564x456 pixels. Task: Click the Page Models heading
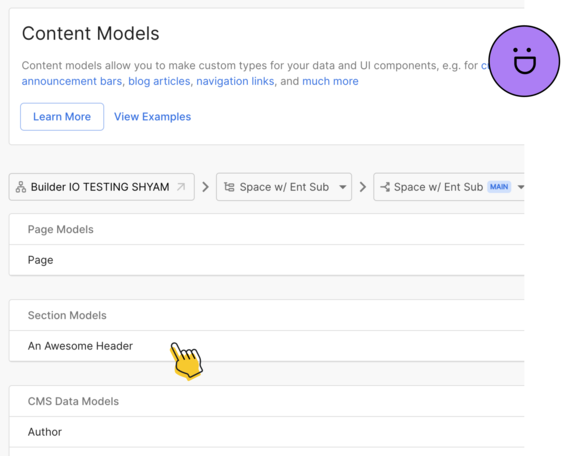pos(60,229)
